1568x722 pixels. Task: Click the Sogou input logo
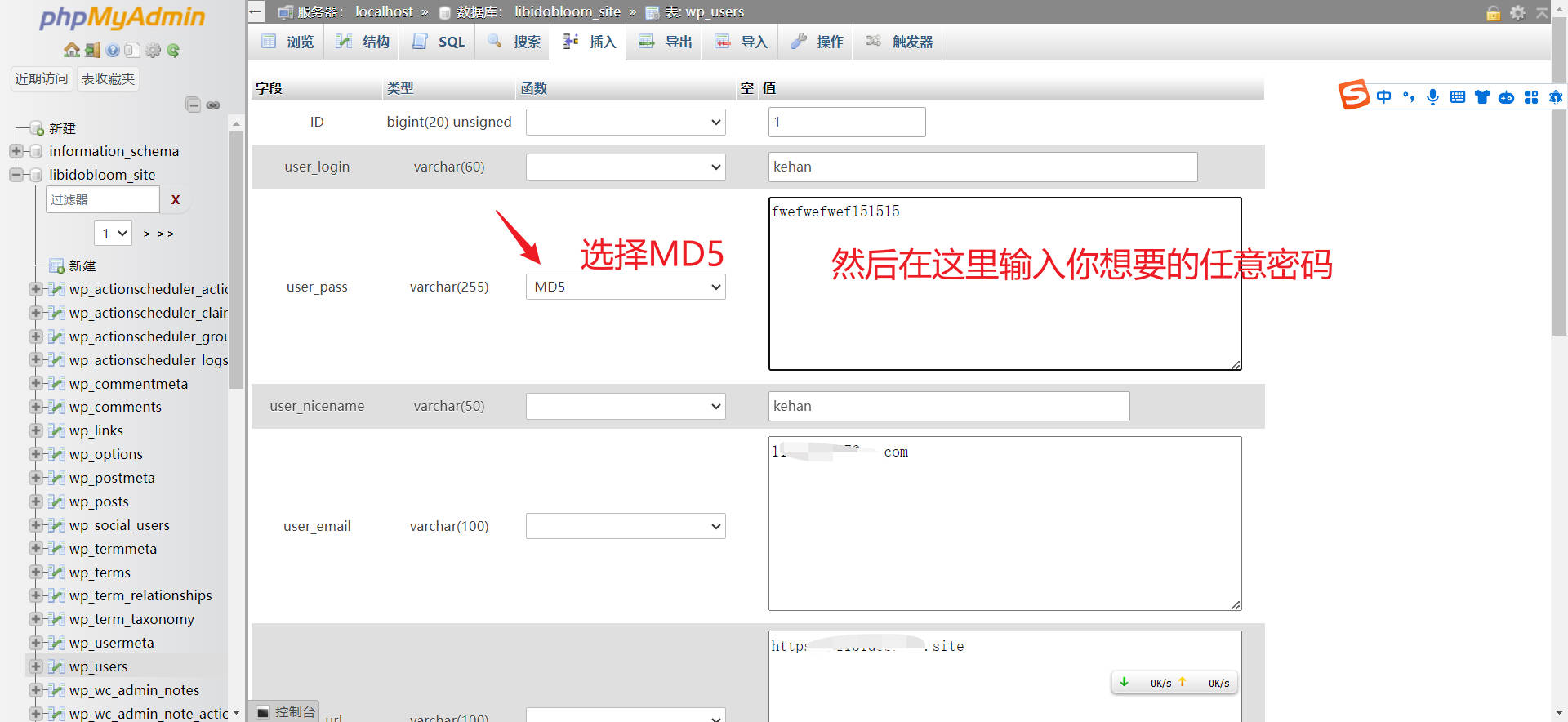click(x=1353, y=95)
